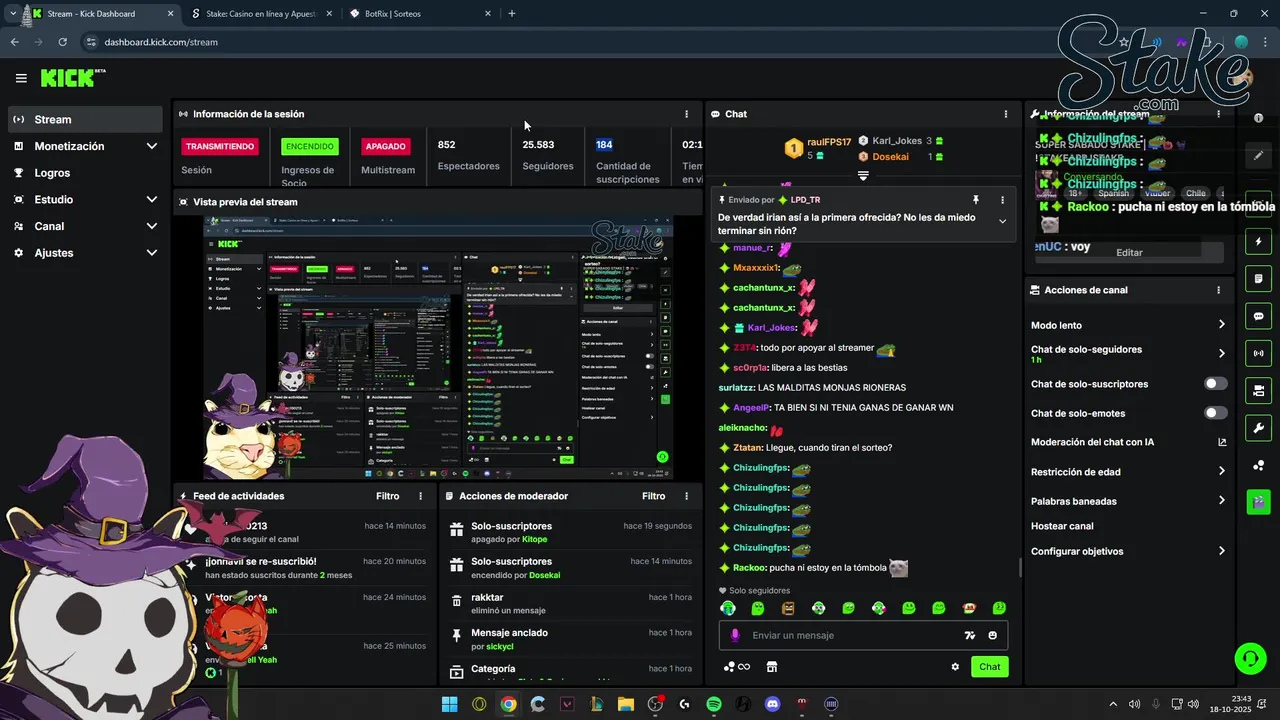The width and height of the screenshot is (1280, 720).
Task: Open Restricción de edad options chevron
Action: (1221, 471)
